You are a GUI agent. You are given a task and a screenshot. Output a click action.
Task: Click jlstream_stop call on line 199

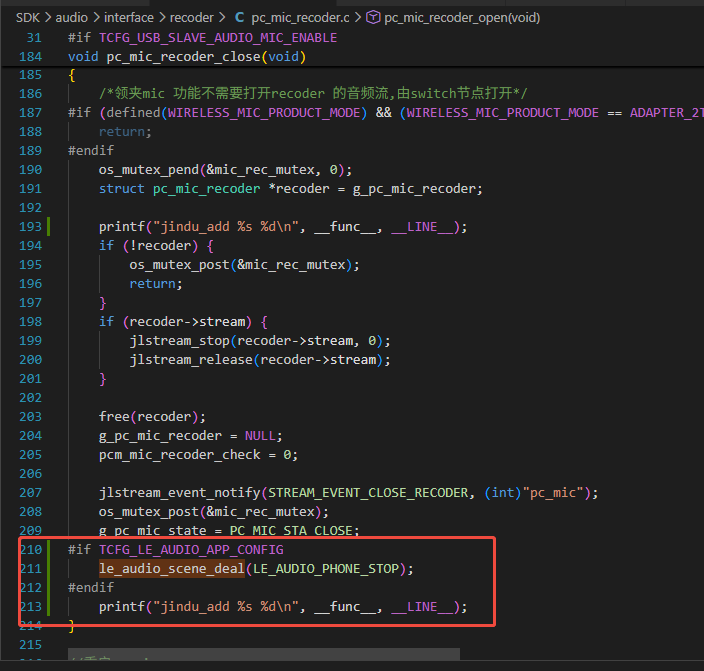260,340
